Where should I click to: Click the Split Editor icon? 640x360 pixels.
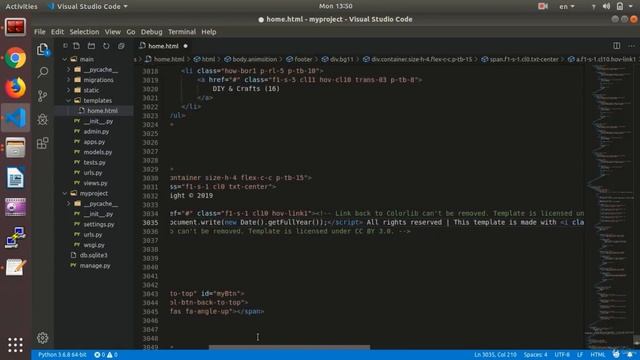[616, 46]
